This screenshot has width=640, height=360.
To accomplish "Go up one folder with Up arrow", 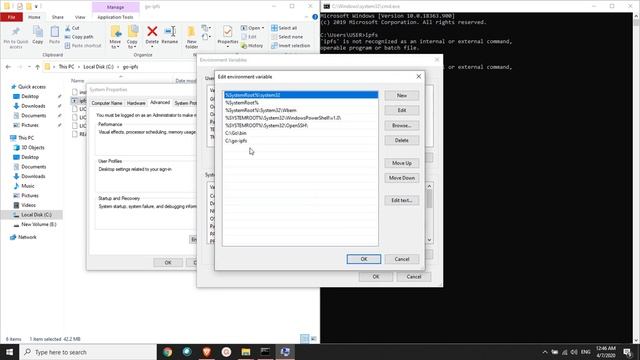I will 37,67.
